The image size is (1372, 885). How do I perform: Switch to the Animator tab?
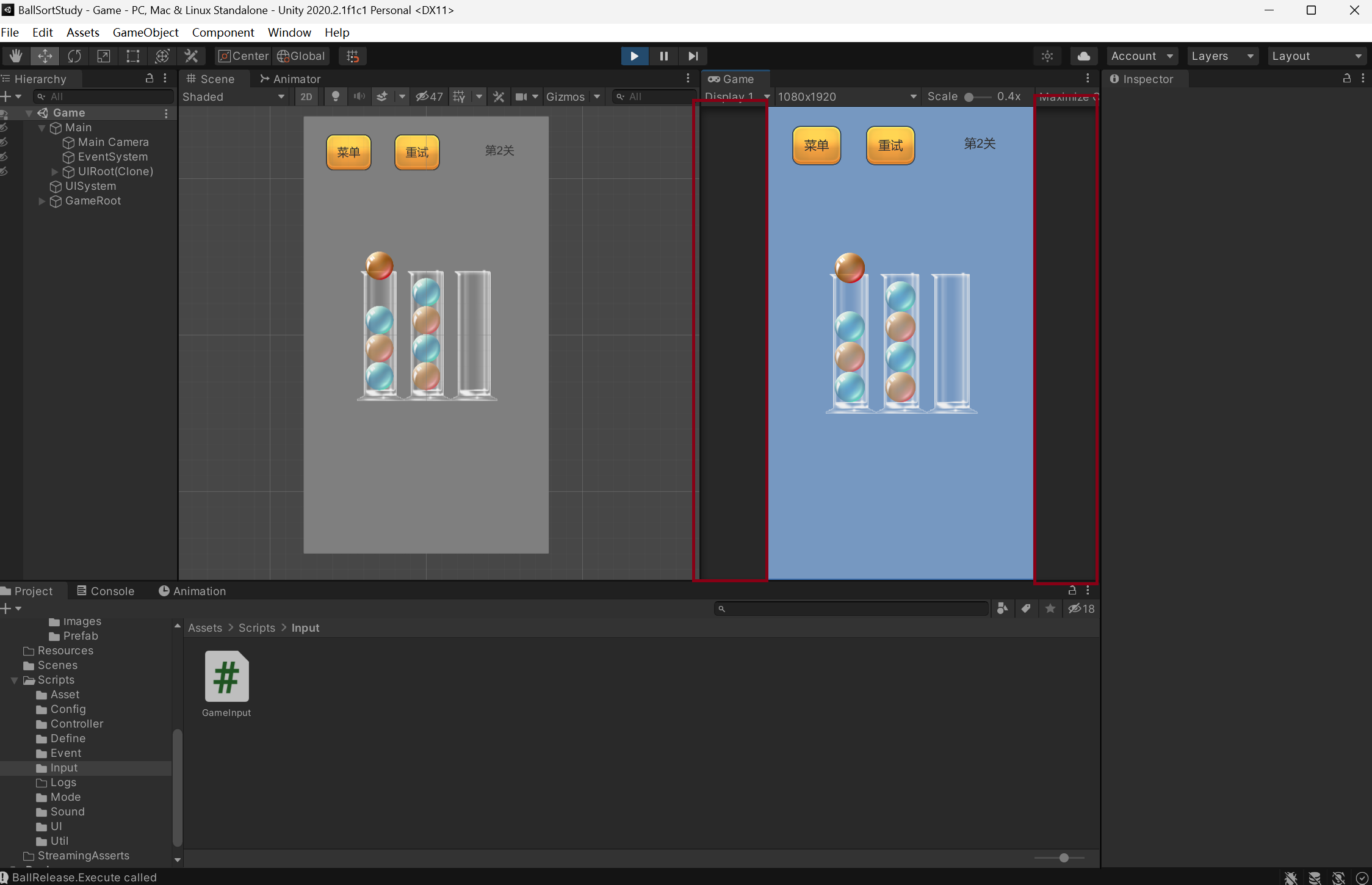click(290, 79)
